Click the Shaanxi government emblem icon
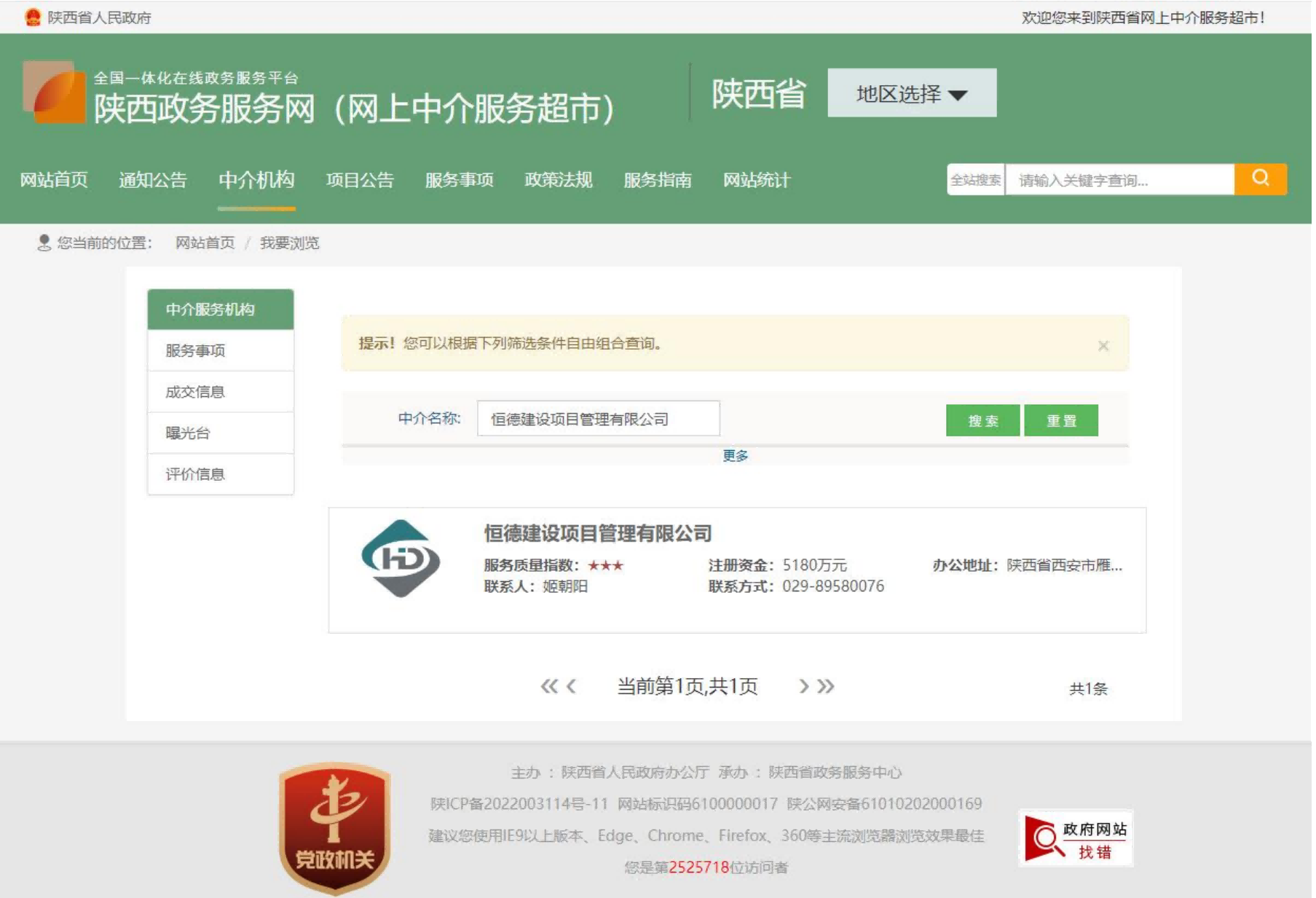The width and height of the screenshot is (1316, 898). (33, 17)
